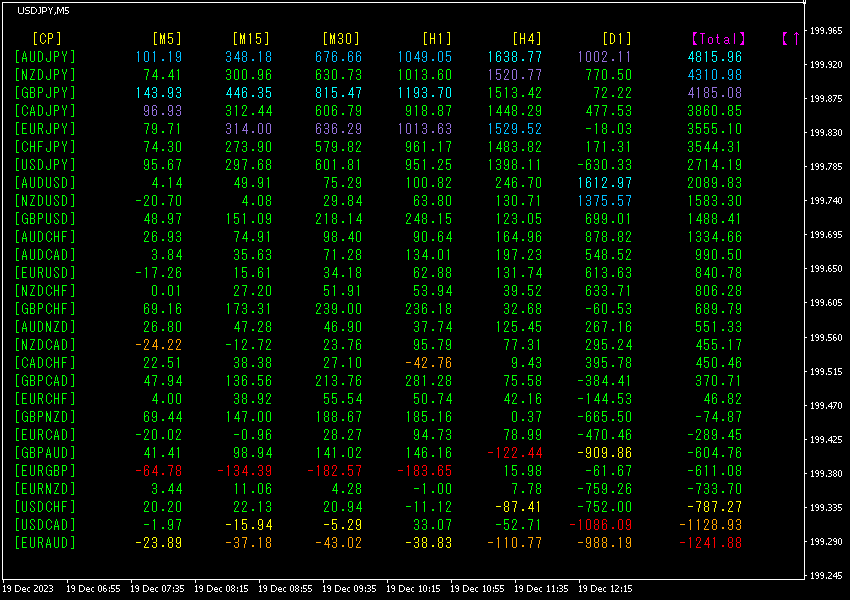
Task: Click the [GBPCAD] pair label
Action: click(45, 380)
